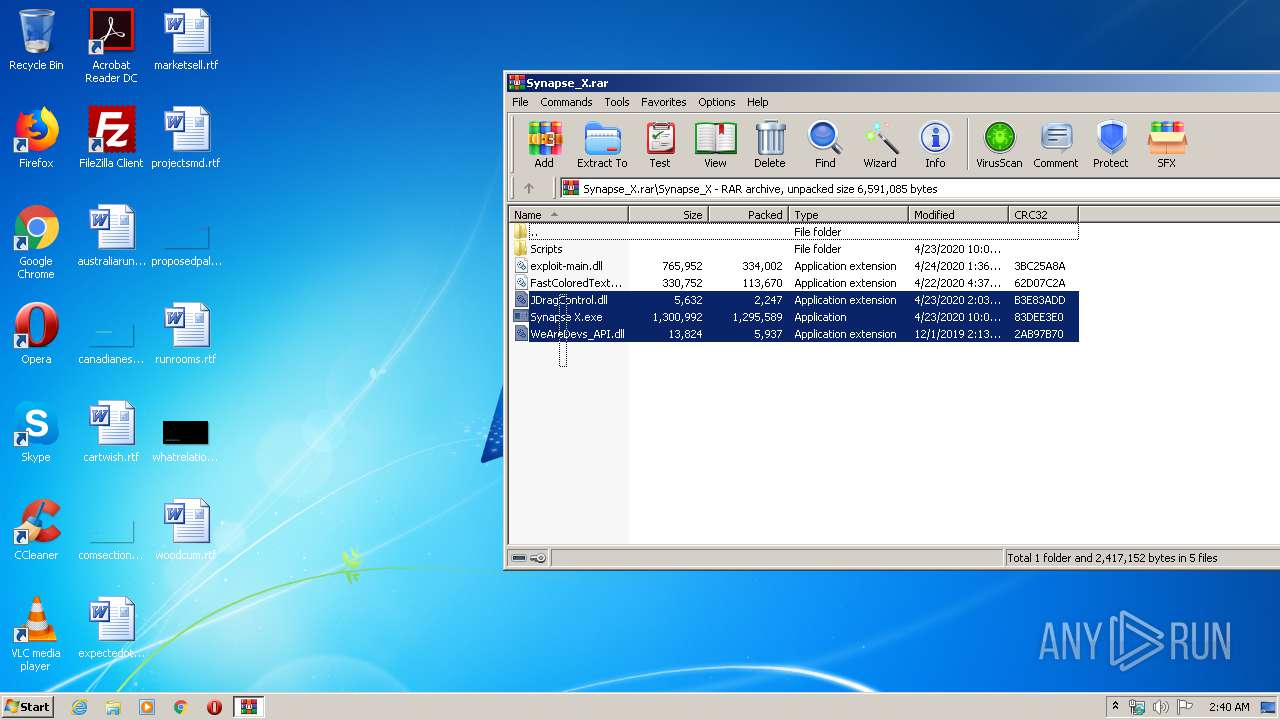Open marketsell.rtf document
Viewport: 1280px width, 720px height.
coord(186,40)
